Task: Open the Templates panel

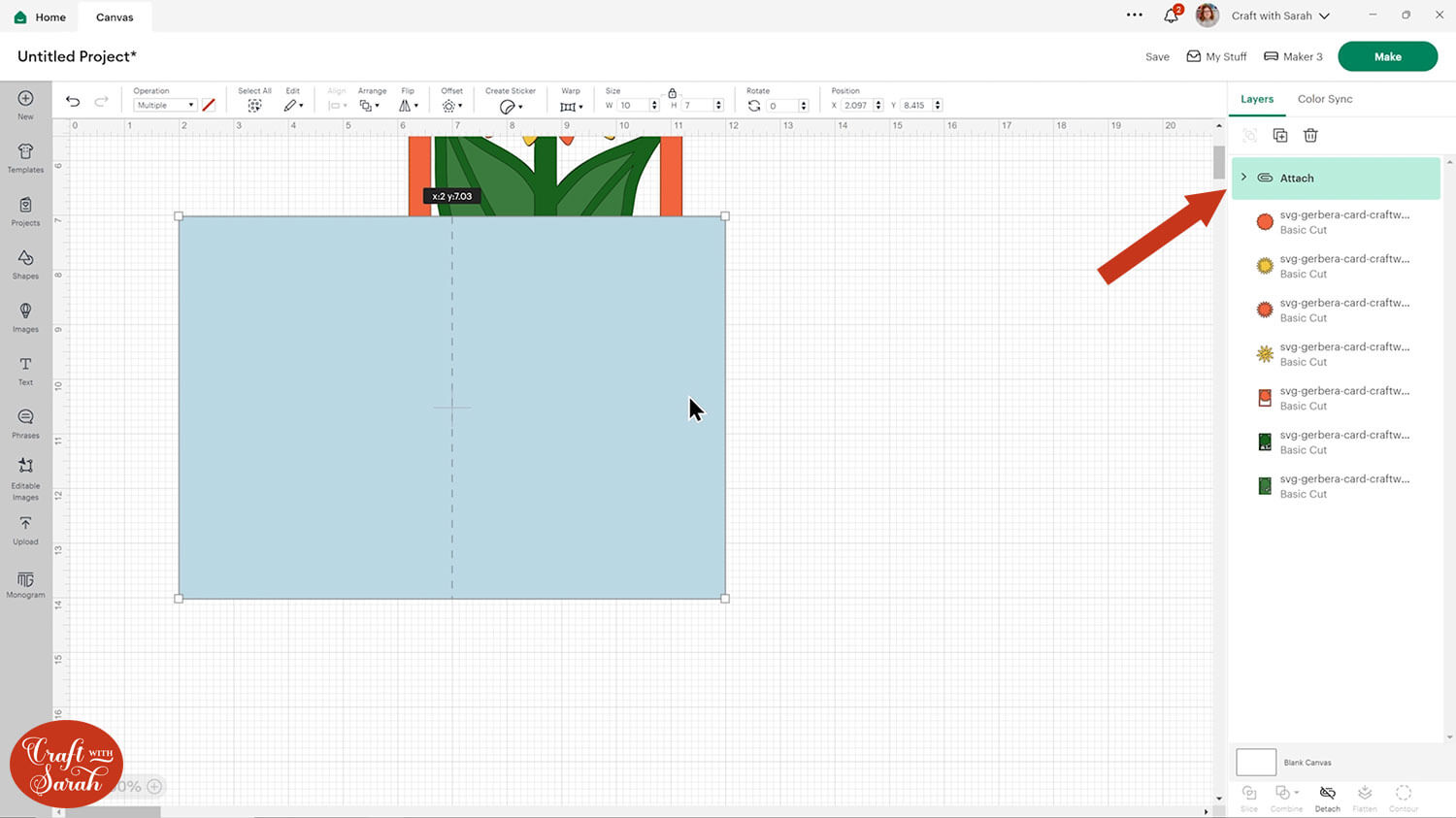Action: pyautogui.click(x=25, y=156)
